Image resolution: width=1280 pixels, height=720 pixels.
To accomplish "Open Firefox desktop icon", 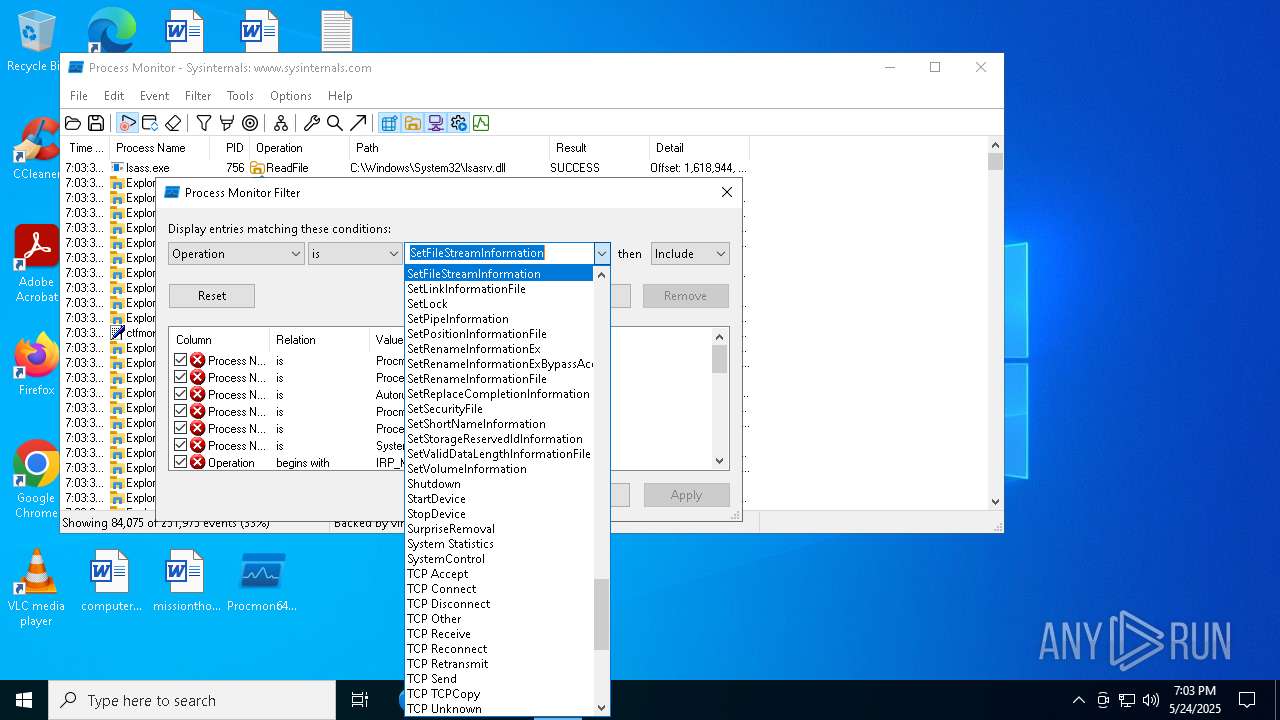I will [36, 364].
